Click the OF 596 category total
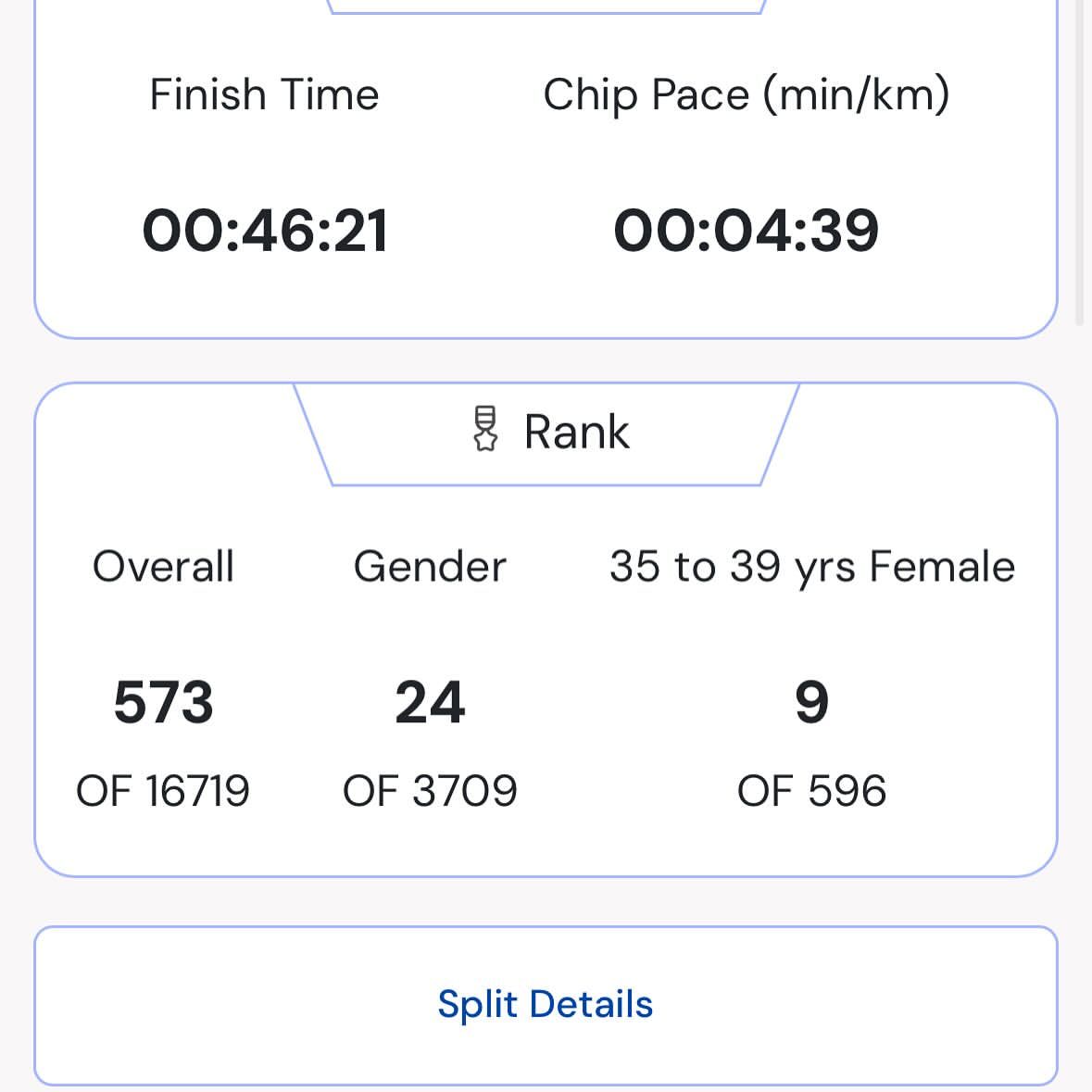The height and width of the screenshot is (1092, 1092). (812, 790)
